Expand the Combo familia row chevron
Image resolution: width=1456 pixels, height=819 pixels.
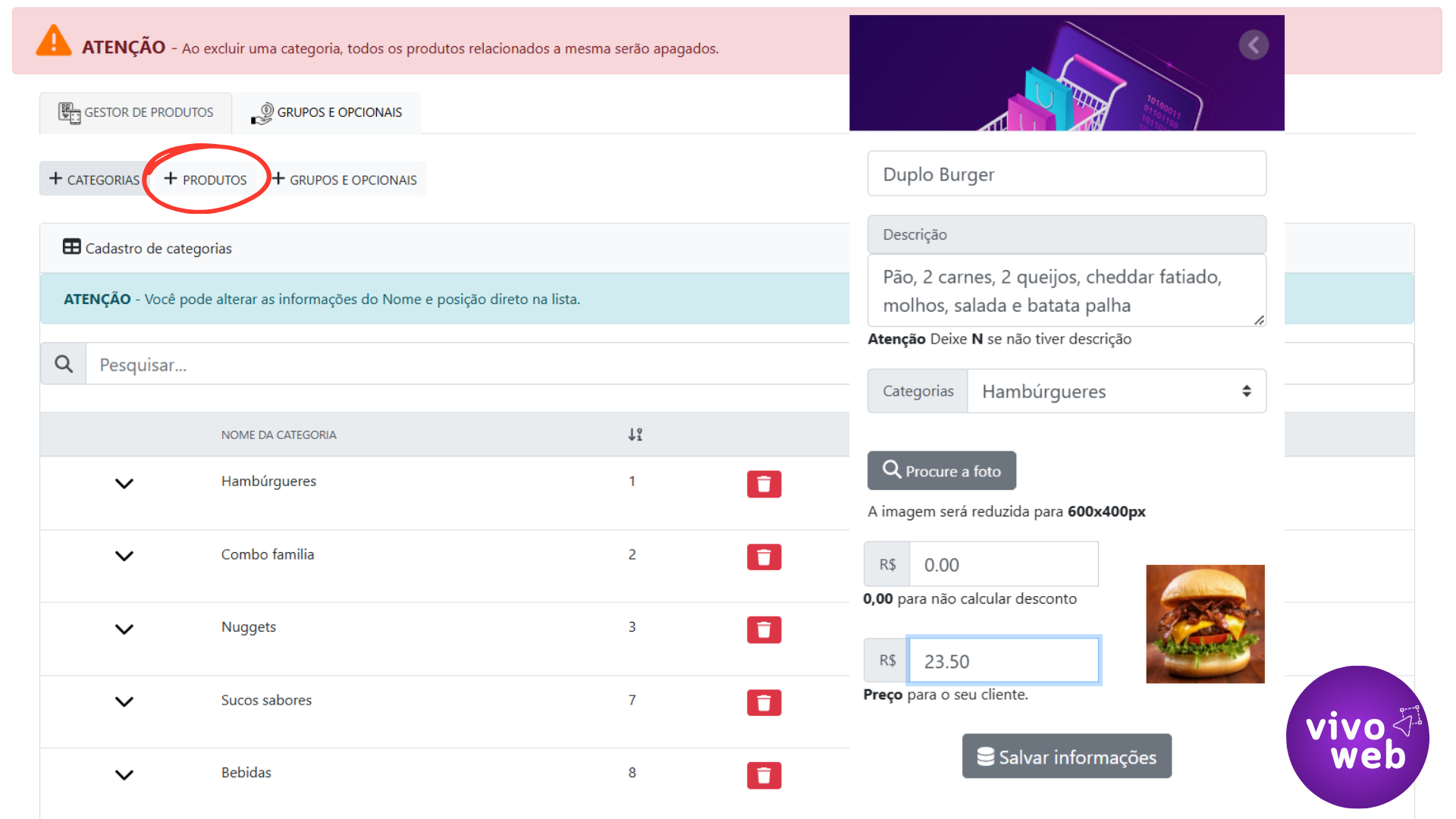[124, 556]
